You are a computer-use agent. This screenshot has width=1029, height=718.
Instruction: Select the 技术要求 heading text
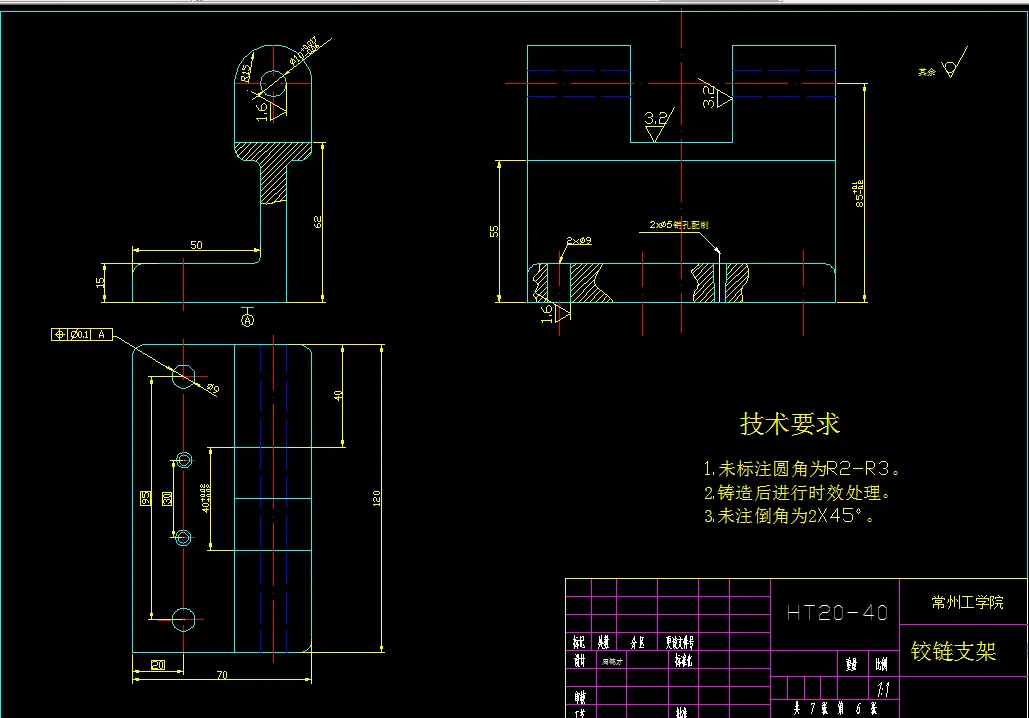coord(790,423)
